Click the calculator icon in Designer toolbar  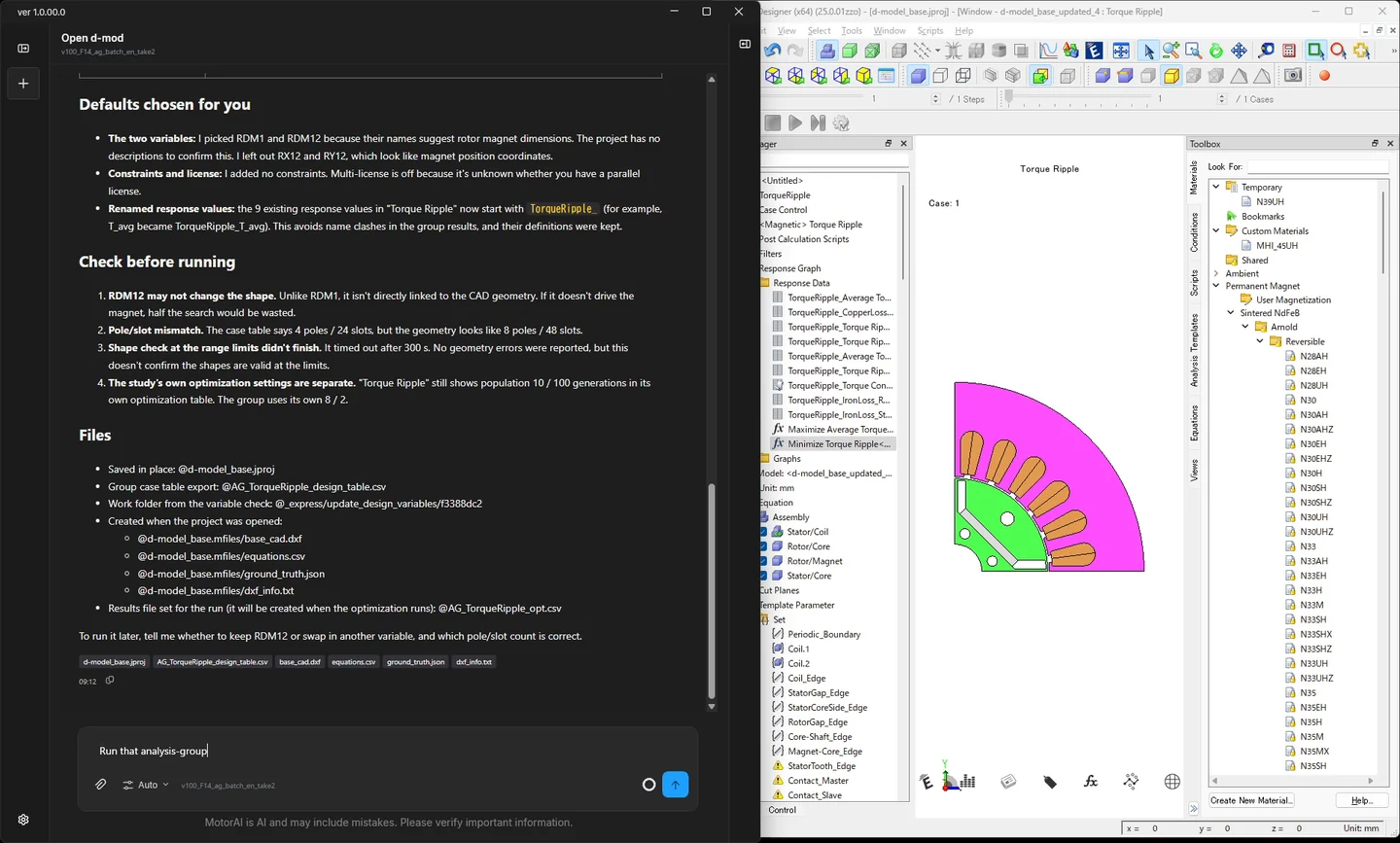pyautogui.click(x=1289, y=51)
